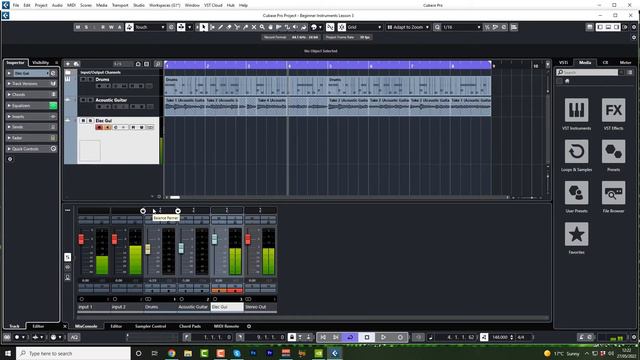Open User Presets tile
This screenshot has height=360, width=640.
[576, 193]
